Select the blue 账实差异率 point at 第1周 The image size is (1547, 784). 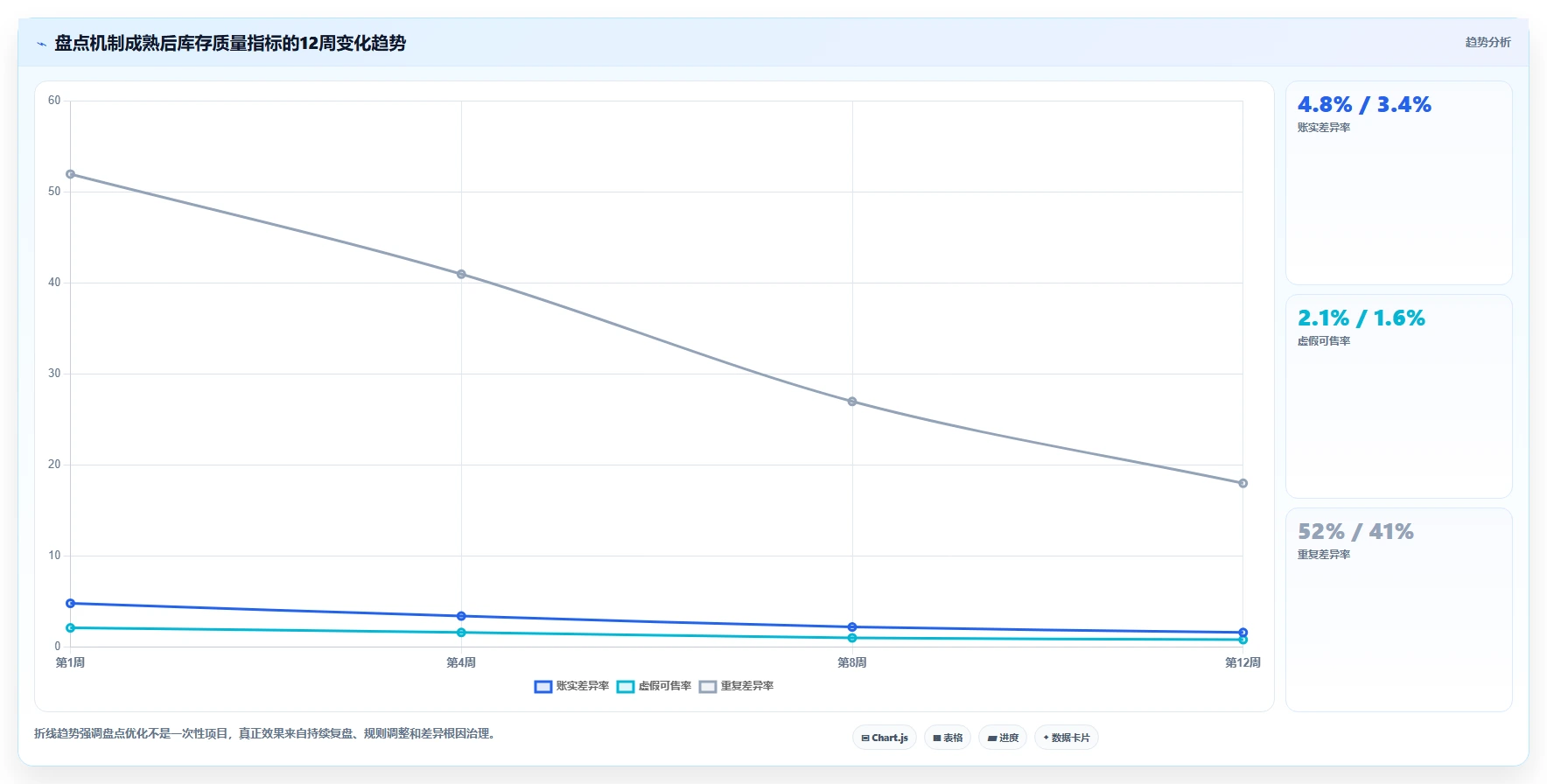[x=71, y=603]
